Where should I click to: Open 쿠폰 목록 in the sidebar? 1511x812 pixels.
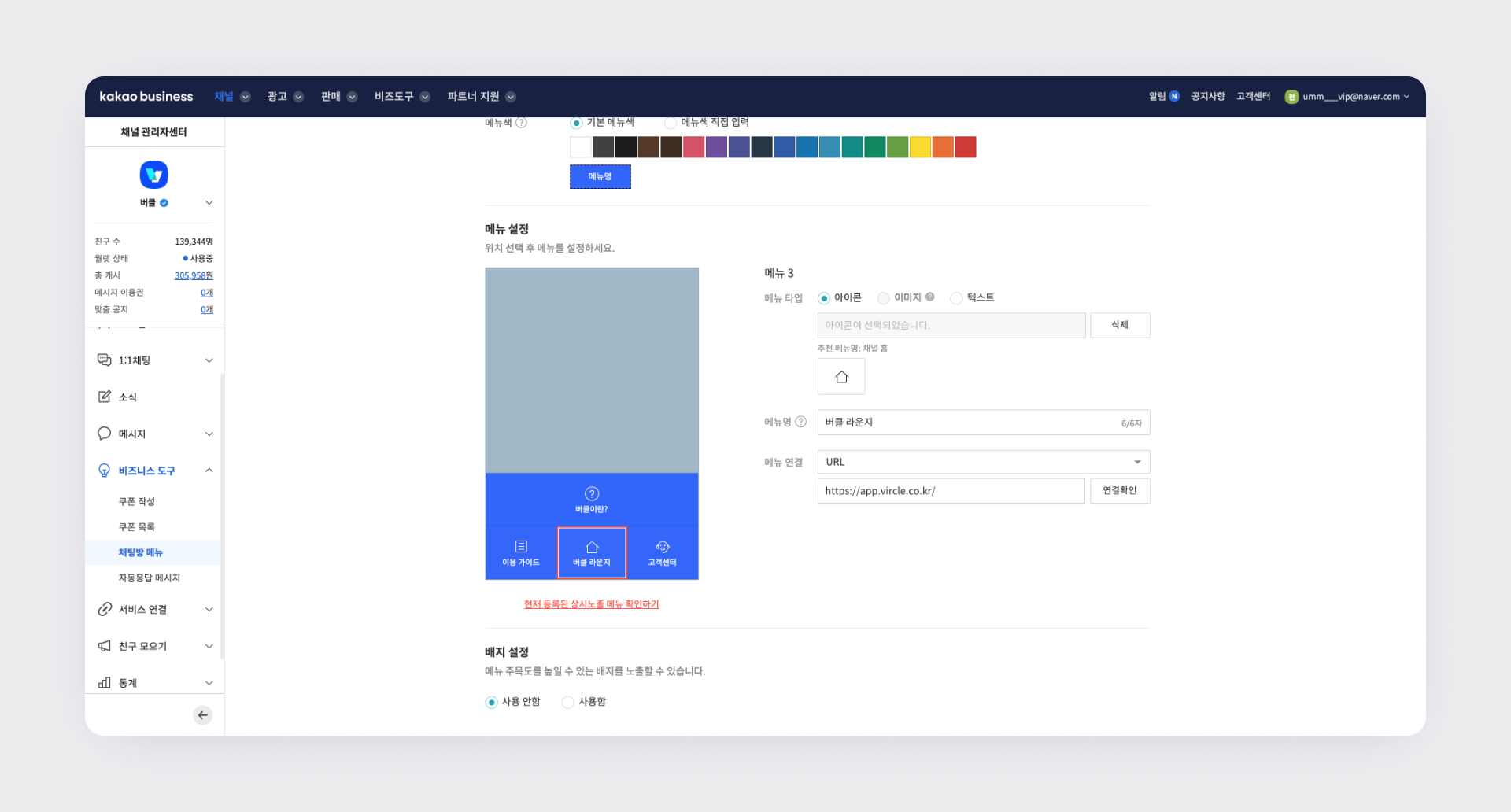click(x=137, y=526)
